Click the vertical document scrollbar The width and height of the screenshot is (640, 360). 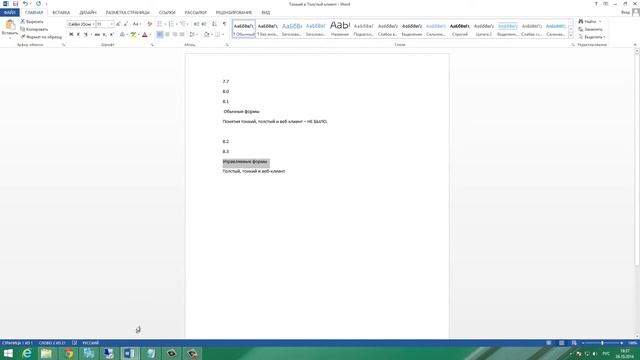(x=637, y=160)
